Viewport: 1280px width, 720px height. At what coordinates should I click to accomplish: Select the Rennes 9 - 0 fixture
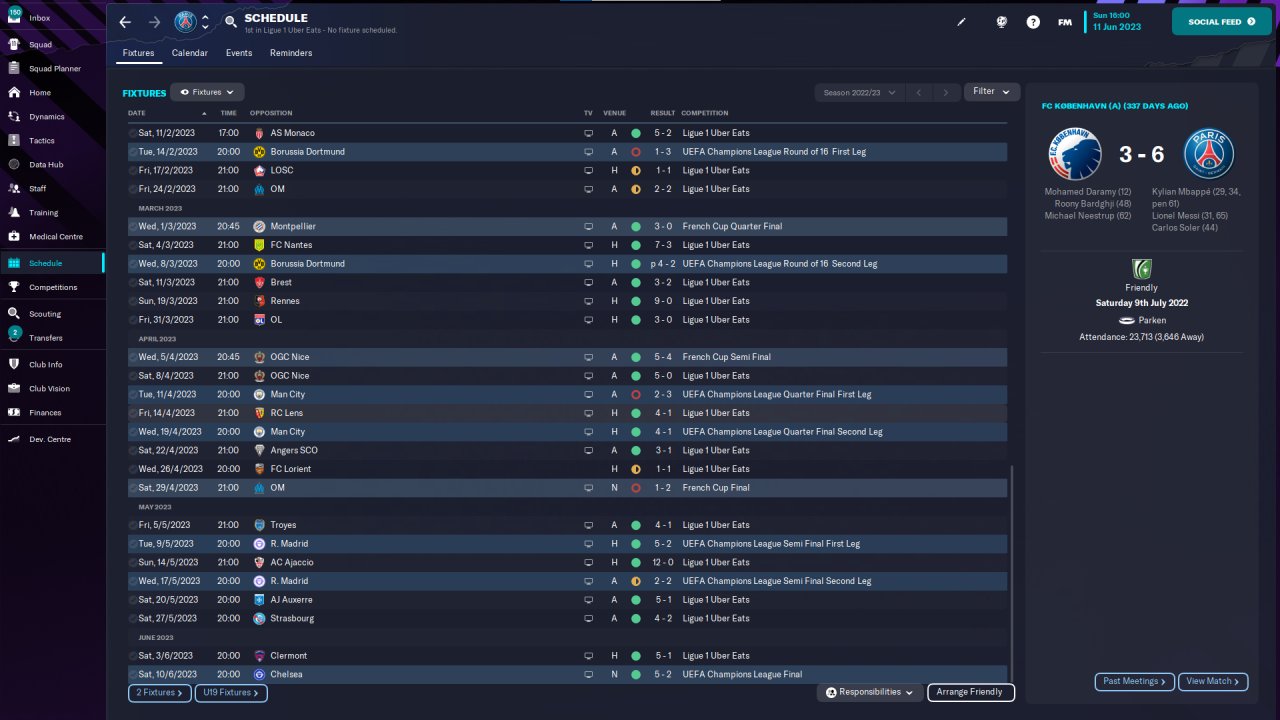567,301
